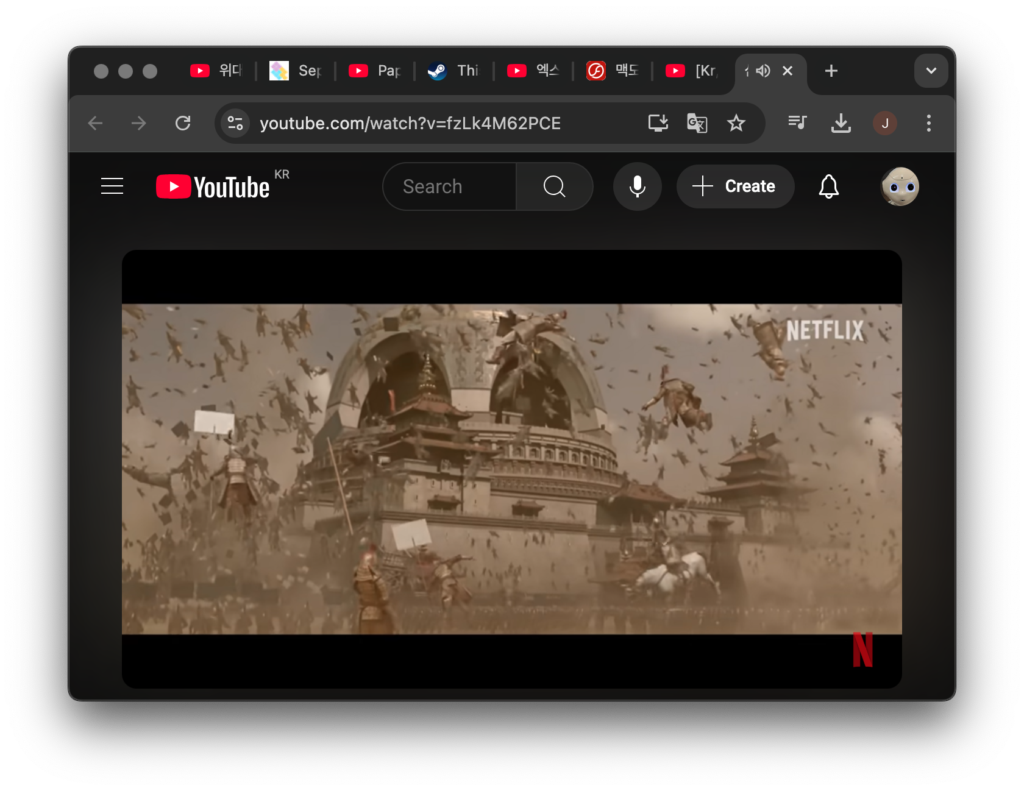Screen dimensions: 1024x791
Task: Click the Create button
Action: [735, 187]
